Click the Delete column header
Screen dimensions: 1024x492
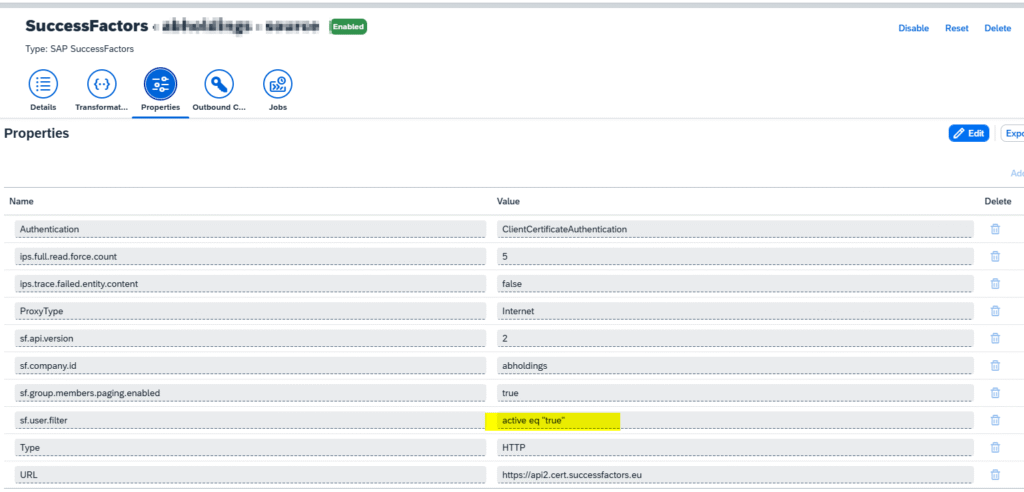(998, 201)
